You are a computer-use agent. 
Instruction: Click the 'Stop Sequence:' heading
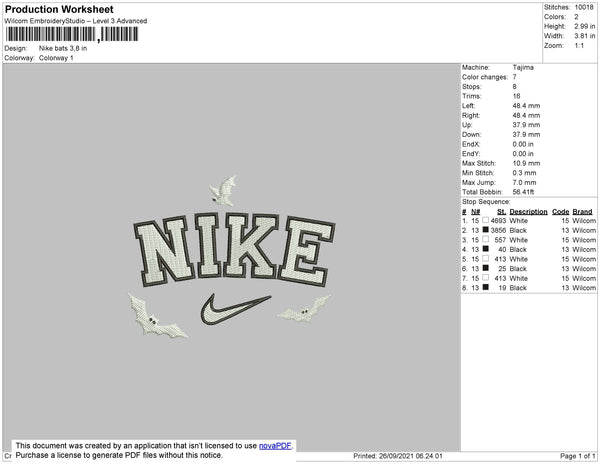pos(486,202)
